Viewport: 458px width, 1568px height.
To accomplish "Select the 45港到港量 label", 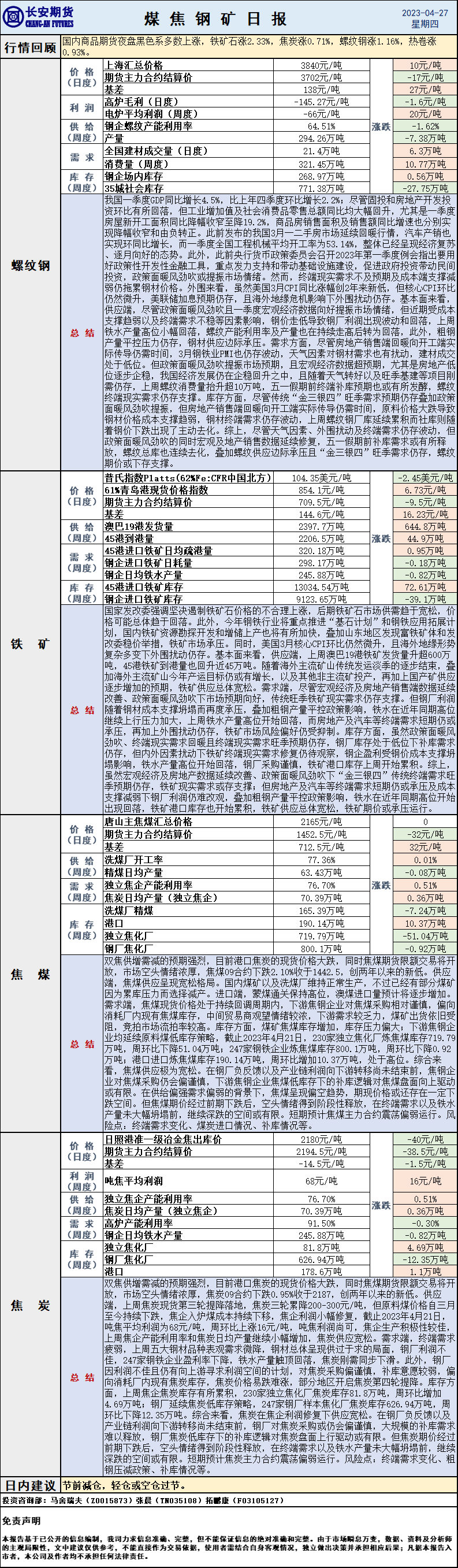I will point(129,538).
